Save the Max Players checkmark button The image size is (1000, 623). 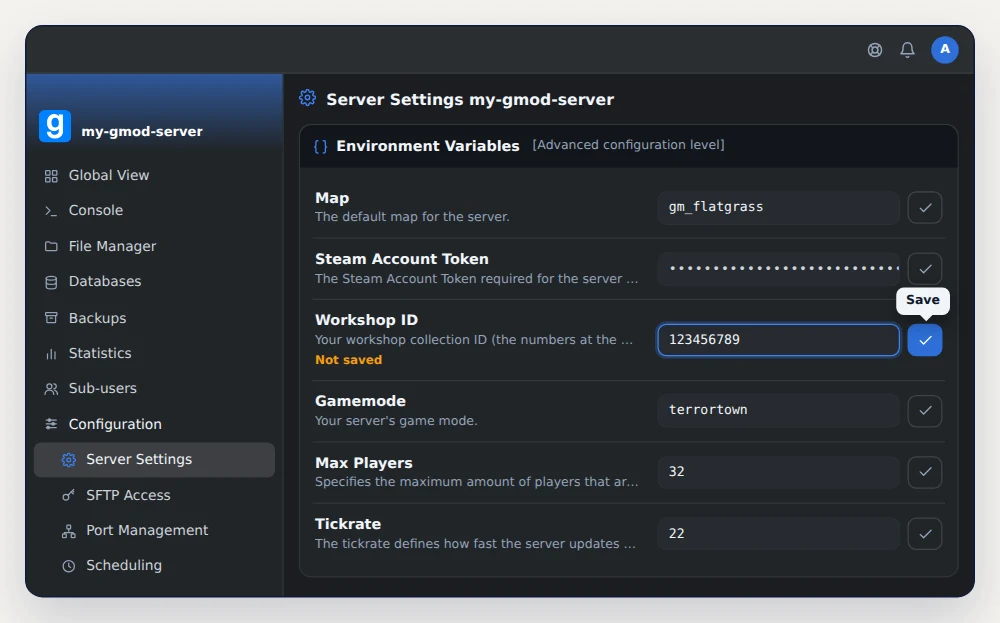925,472
